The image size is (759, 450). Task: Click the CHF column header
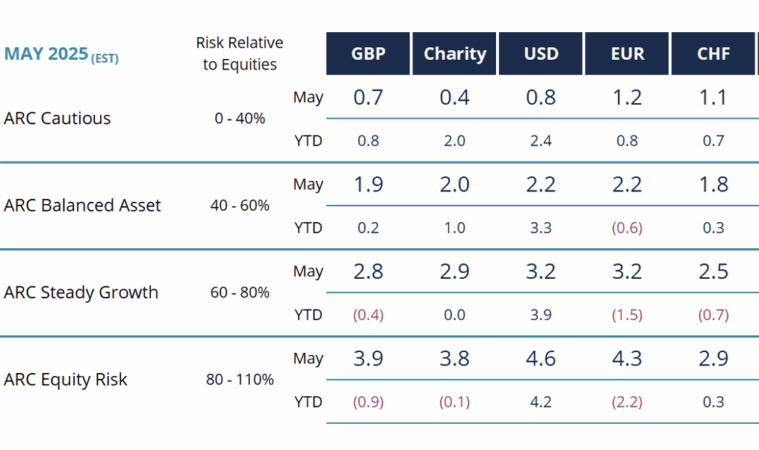point(713,54)
